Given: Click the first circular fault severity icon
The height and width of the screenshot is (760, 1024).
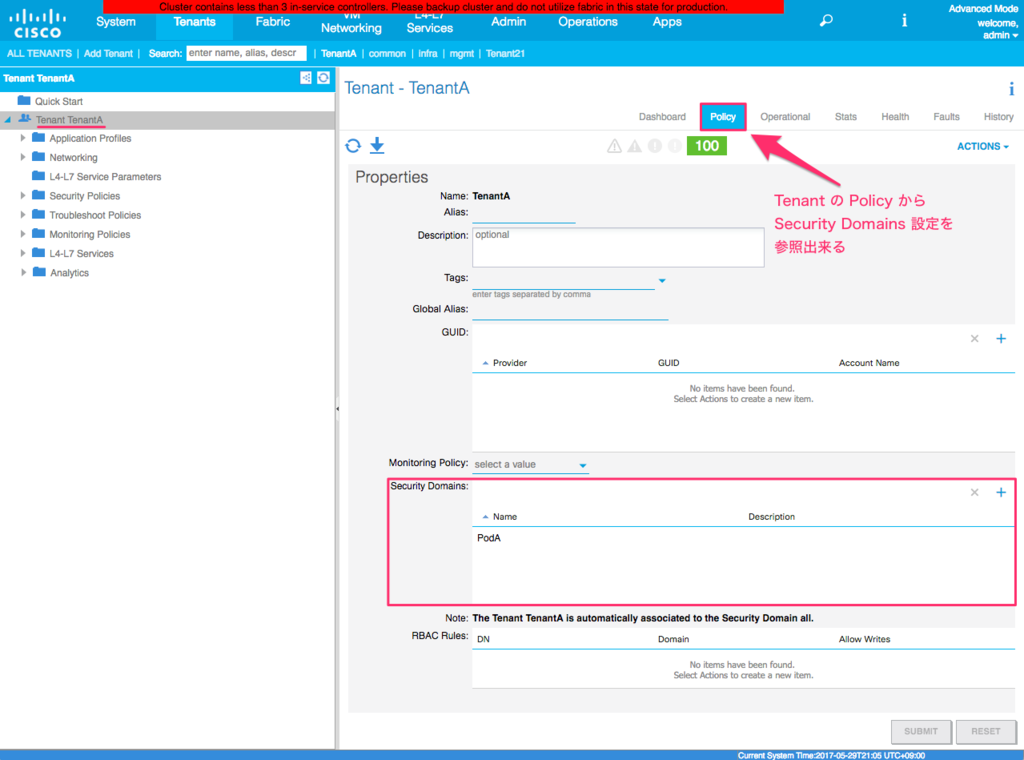Looking at the screenshot, I should point(654,146).
